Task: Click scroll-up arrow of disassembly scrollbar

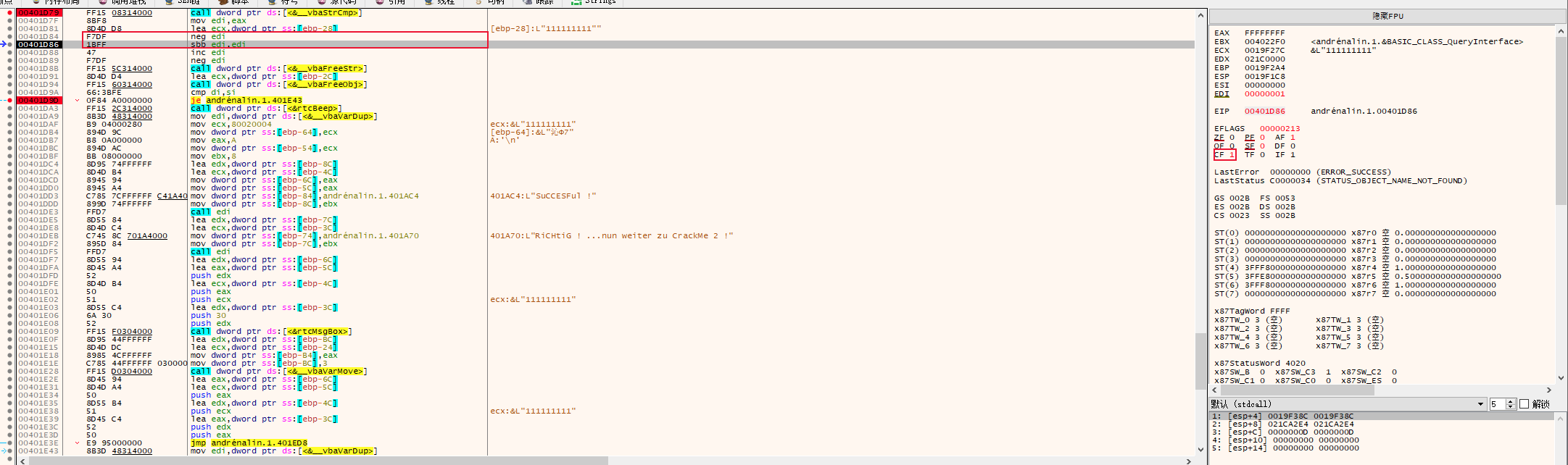Action: tap(1200, 14)
